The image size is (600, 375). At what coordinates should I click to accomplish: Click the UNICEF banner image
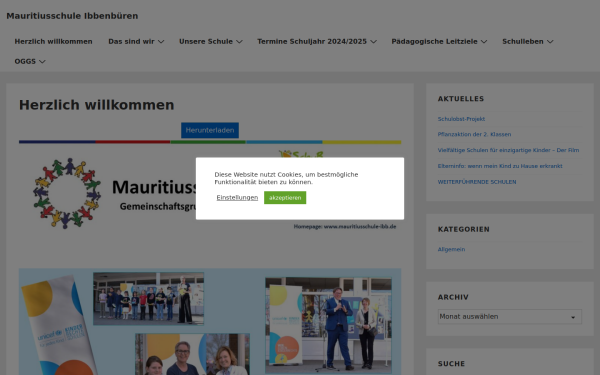click(x=59, y=325)
